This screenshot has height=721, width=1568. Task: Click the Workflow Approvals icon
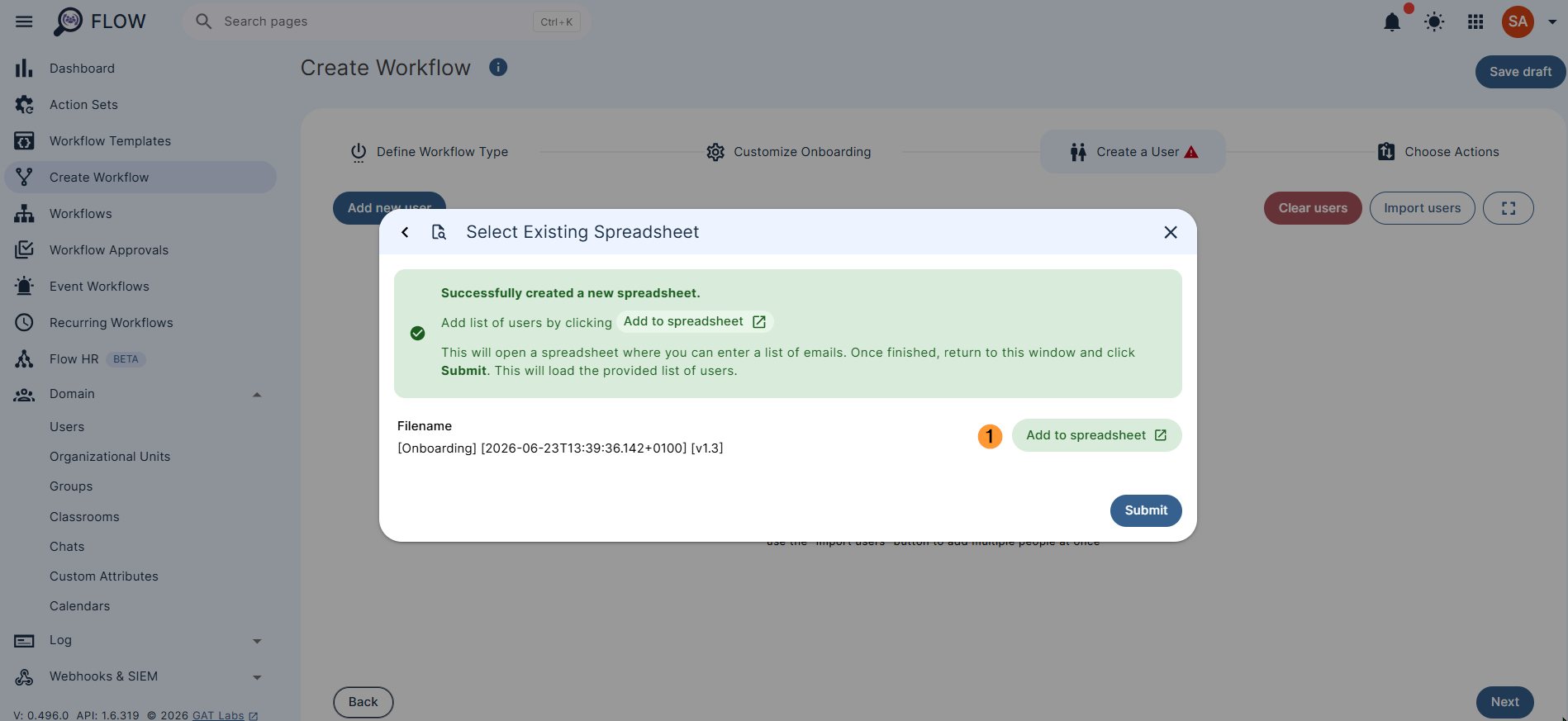point(24,250)
